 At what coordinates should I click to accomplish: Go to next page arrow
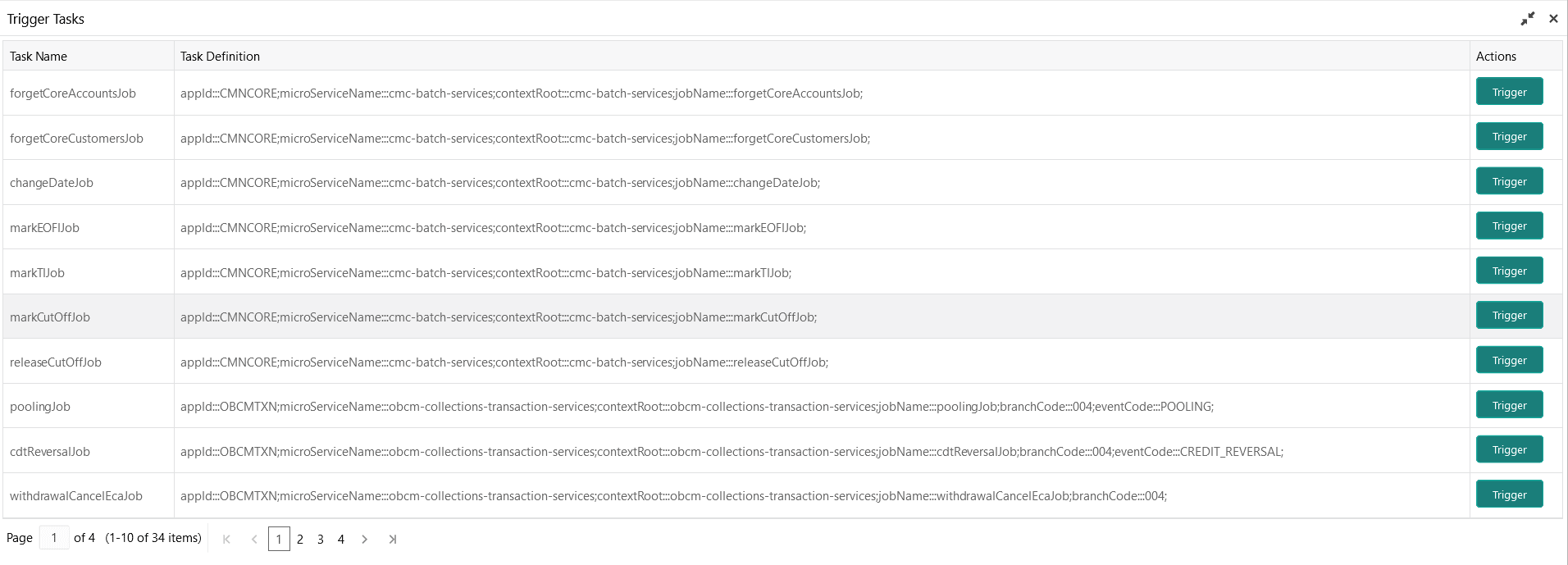[365, 539]
